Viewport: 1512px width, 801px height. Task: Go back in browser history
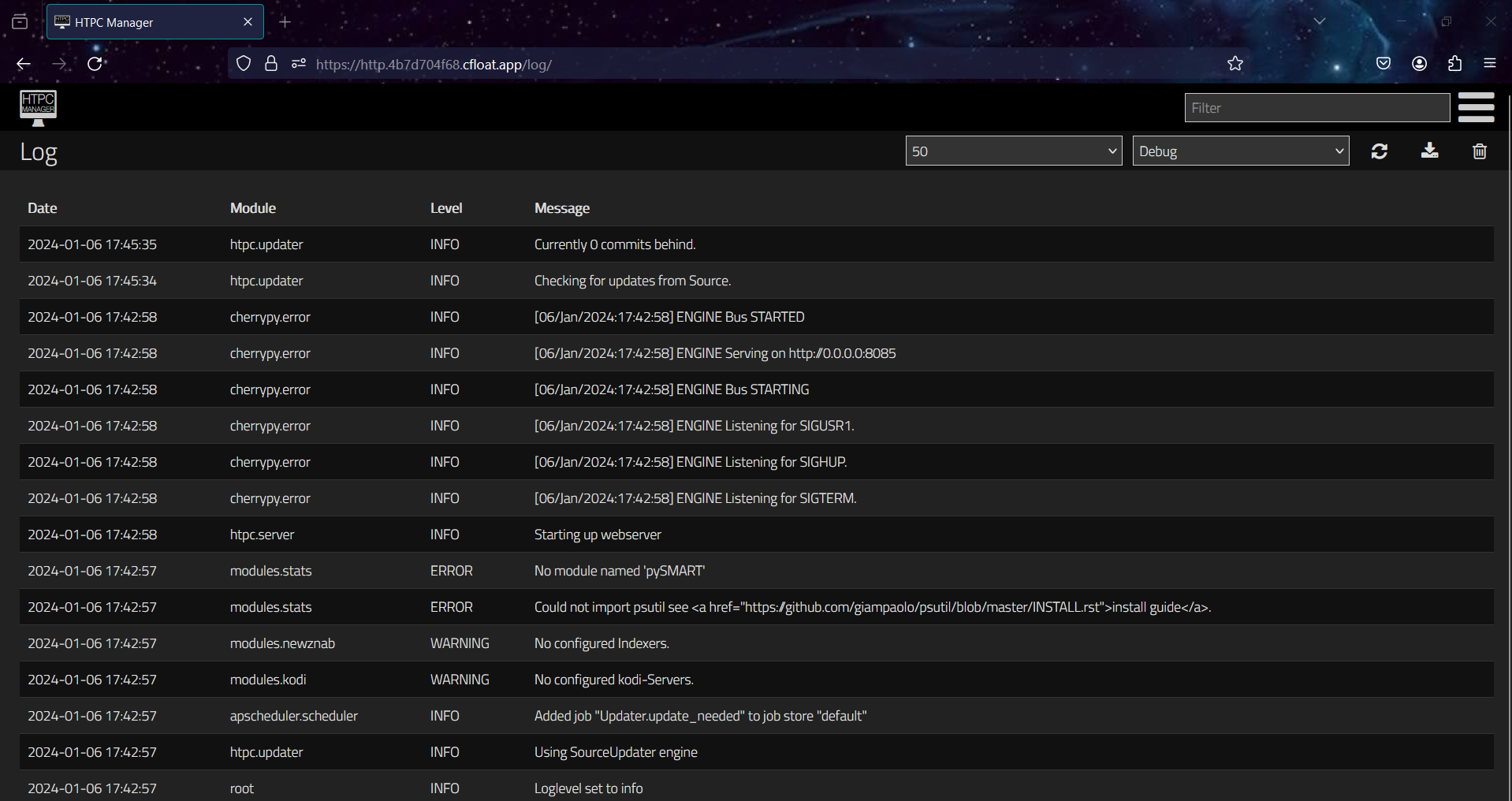point(24,64)
